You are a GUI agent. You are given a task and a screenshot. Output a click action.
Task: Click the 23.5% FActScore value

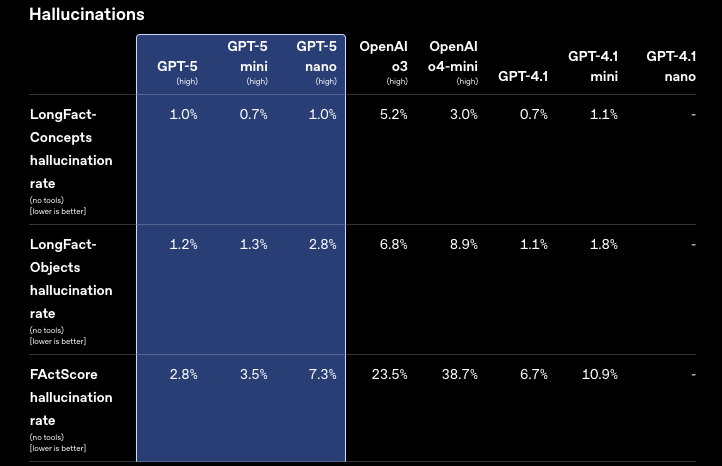point(390,374)
